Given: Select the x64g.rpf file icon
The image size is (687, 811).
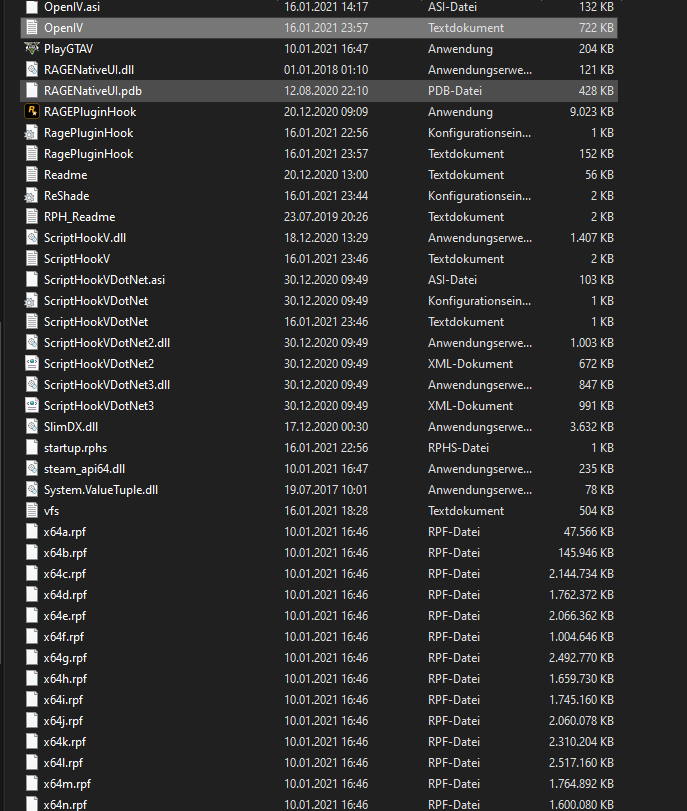Looking at the screenshot, I should (32, 658).
